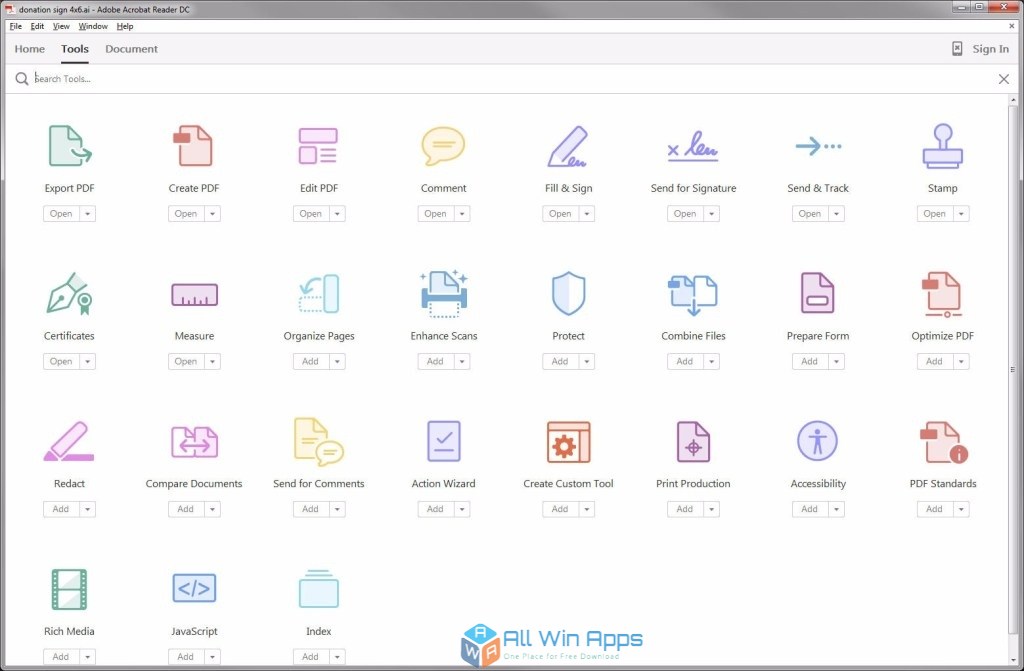Open the Edit PDF tool icon

point(318,146)
